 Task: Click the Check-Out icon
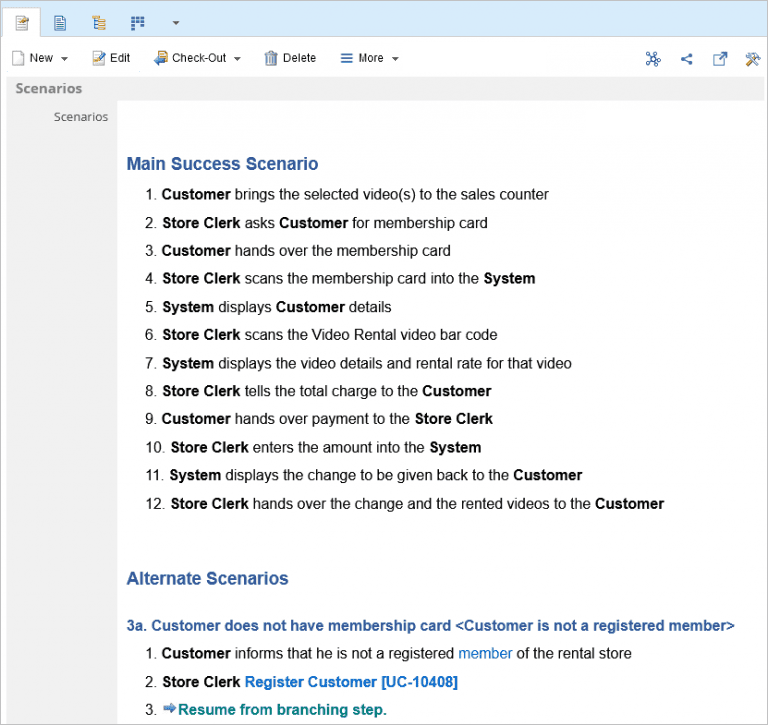click(160, 58)
